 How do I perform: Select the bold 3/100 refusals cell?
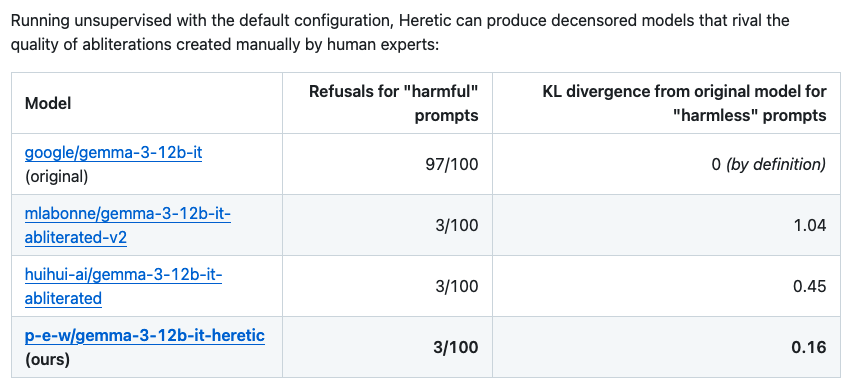(456, 348)
